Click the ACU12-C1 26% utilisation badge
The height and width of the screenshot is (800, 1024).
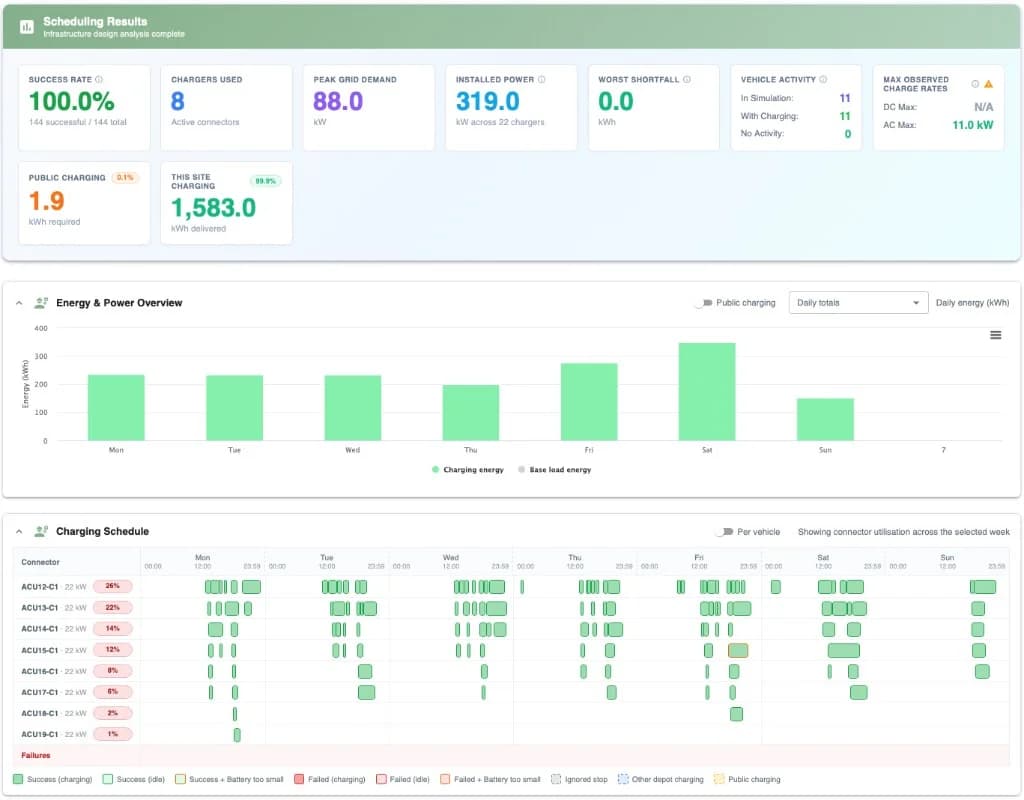pyautogui.click(x=112, y=586)
